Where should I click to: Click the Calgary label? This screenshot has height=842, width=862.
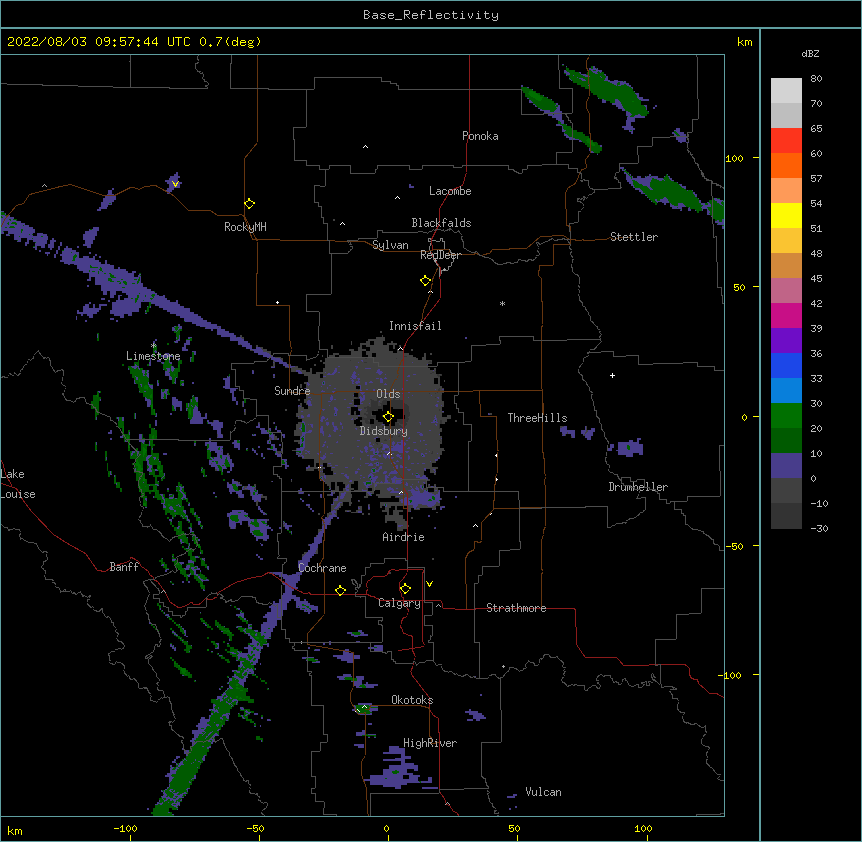tap(399, 603)
